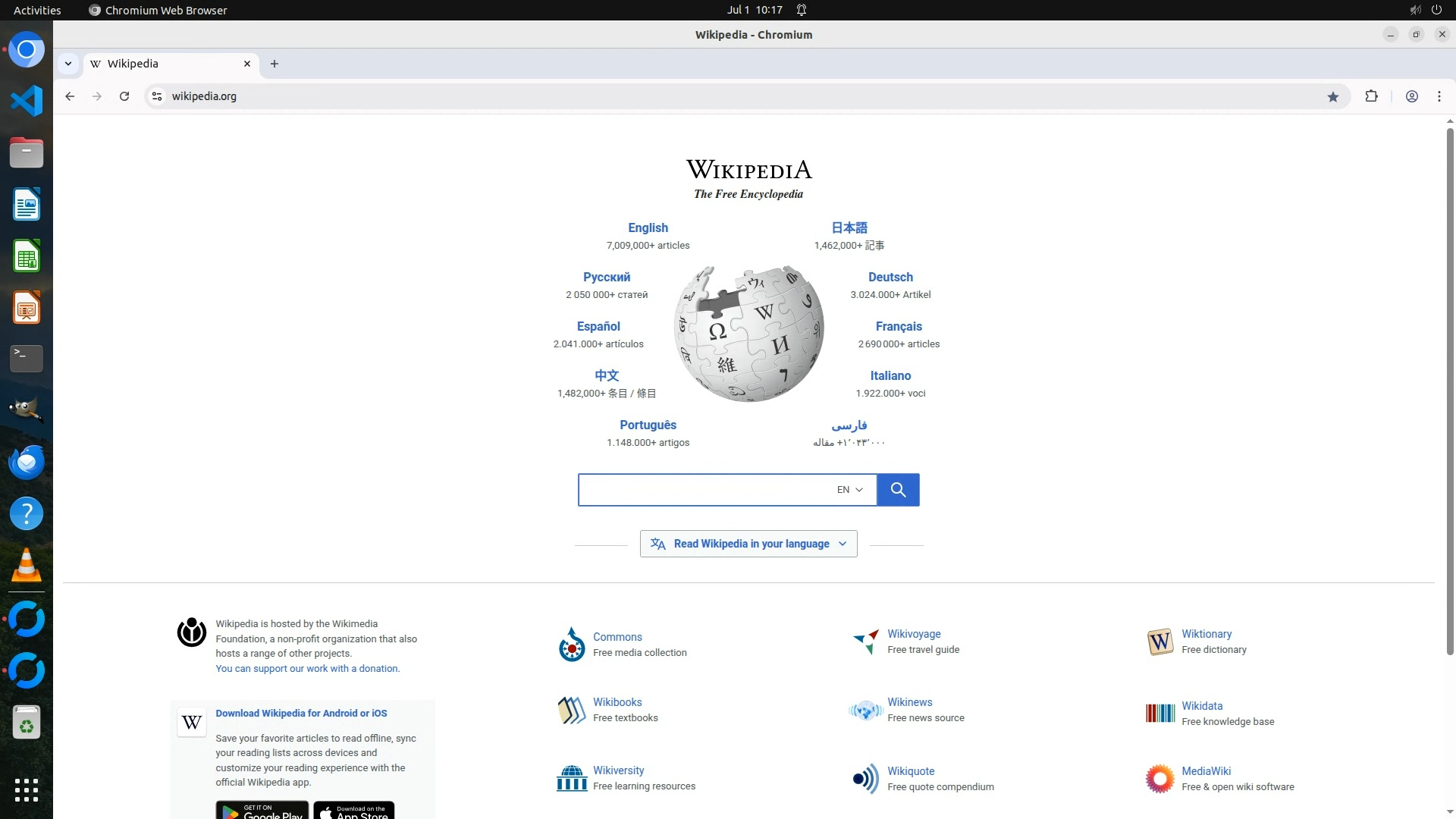This screenshot has height=819, width=1456.
Task: Click the Wikimedia Commons logo icon
Action: [x=572, y=645]
